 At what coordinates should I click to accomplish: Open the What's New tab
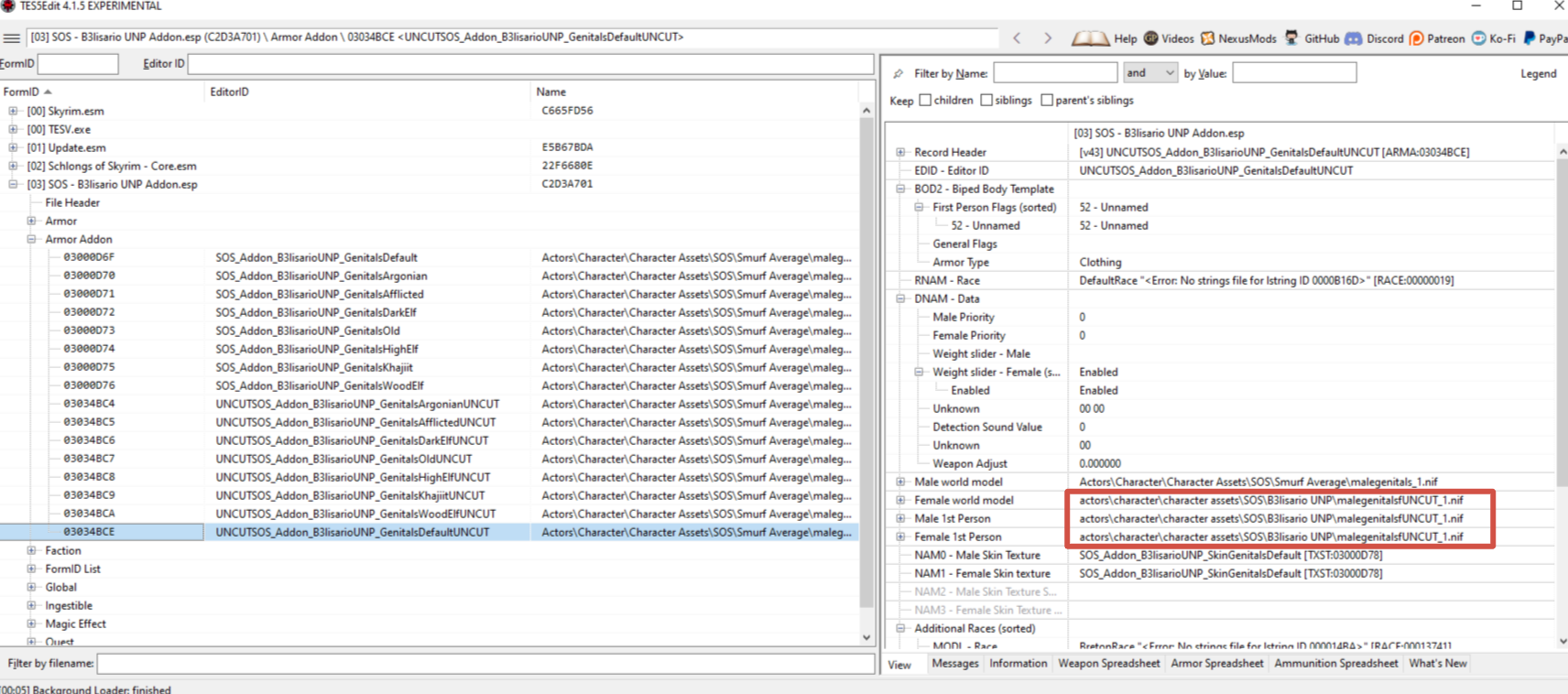1437,664
